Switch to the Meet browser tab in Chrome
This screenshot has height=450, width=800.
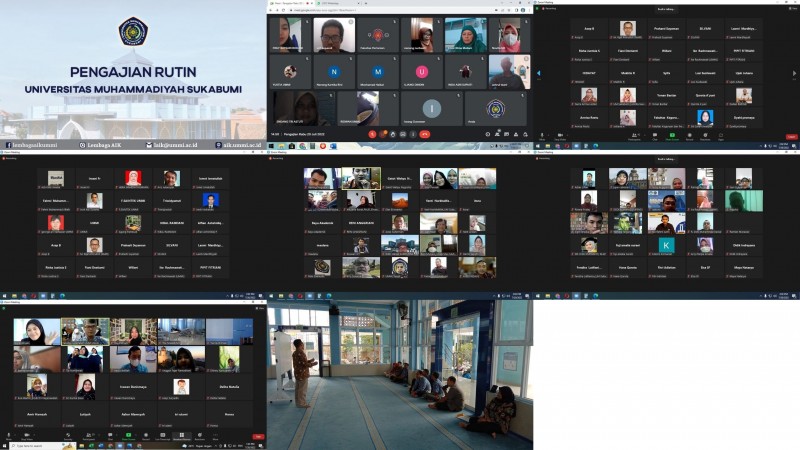292,3
